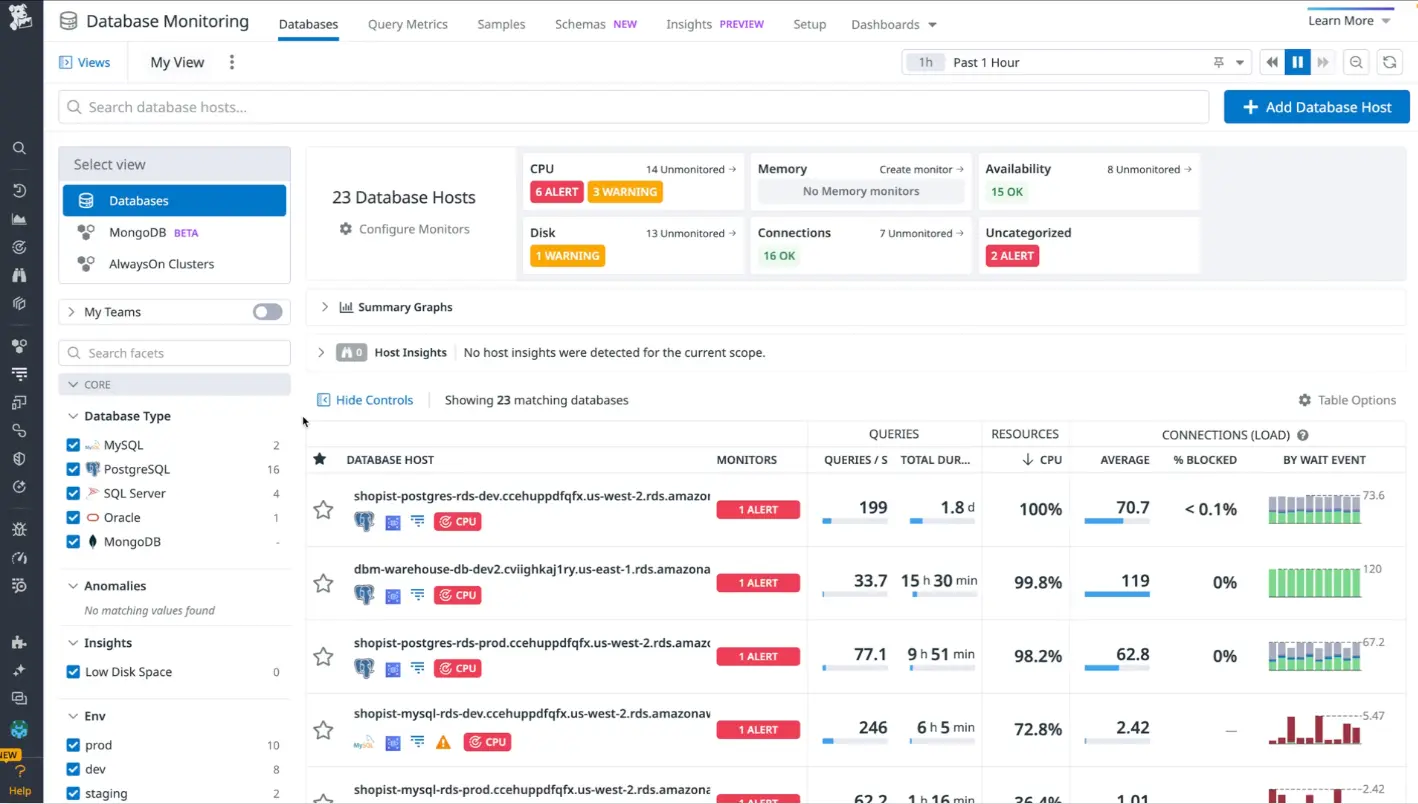Open Table Options via the gear icon
The width and height of the screenshot is (1418, 804).
(1305, 399)
